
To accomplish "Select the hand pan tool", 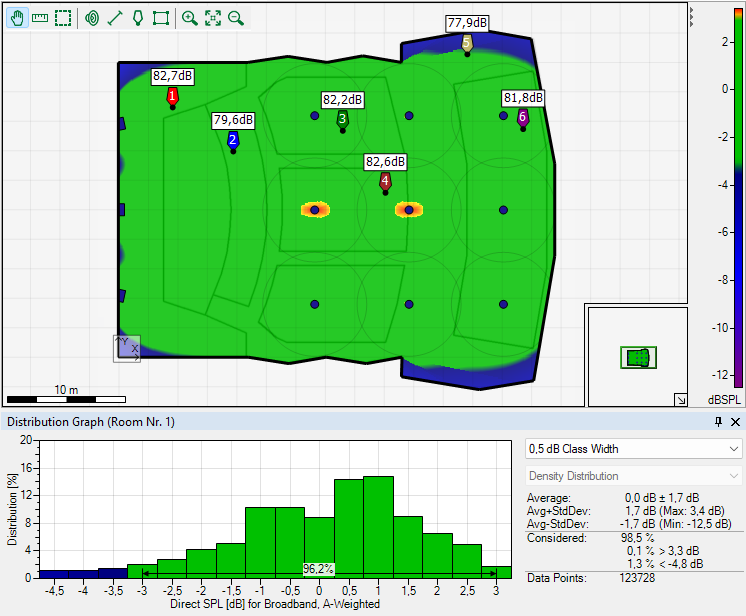I will pos(17,18).
